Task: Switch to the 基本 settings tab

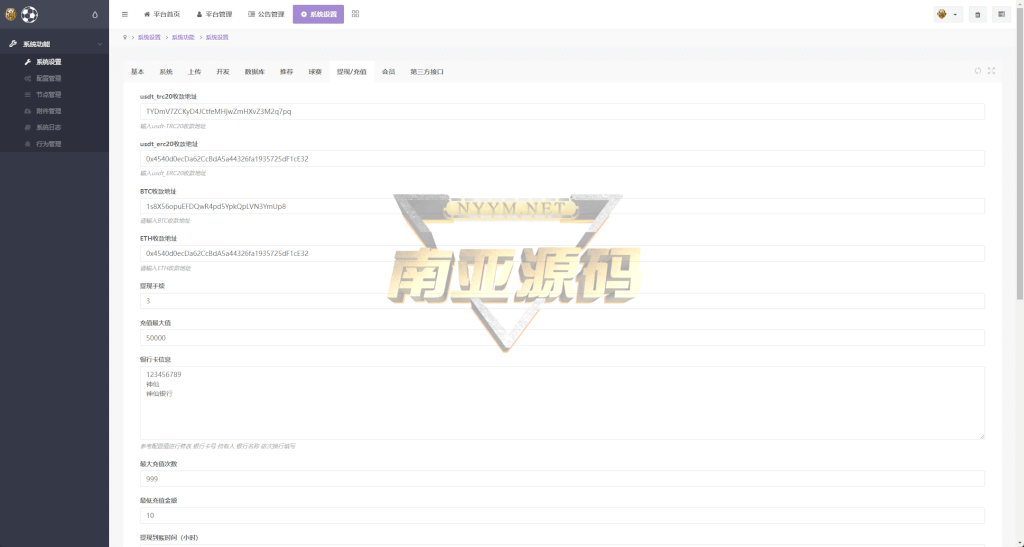Action: 138,72
